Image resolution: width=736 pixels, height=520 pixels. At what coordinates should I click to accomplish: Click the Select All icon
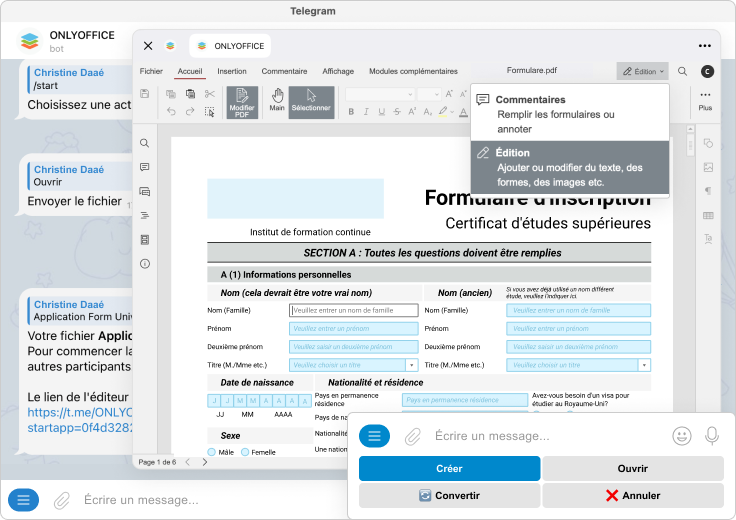click(210, 112)
